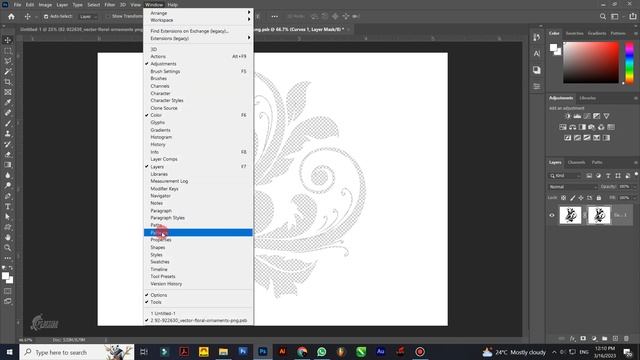
Task: Select the Crop tool
Action: 8,82
